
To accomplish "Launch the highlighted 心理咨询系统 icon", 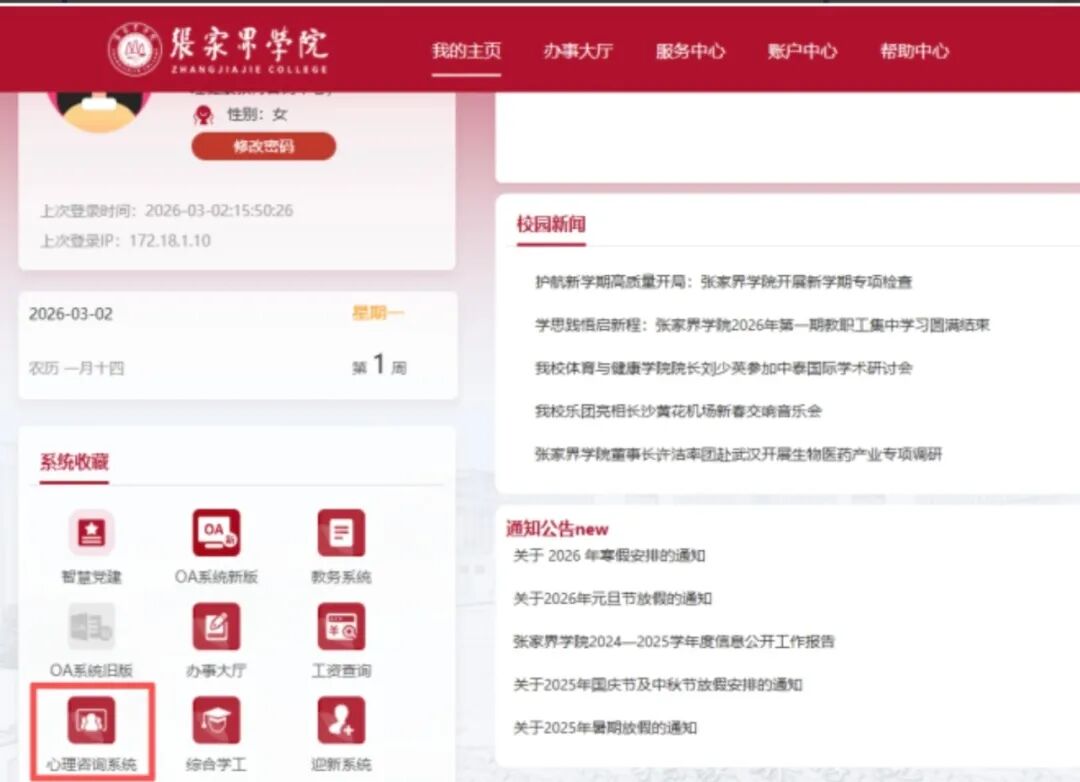I will click(91, 722).
